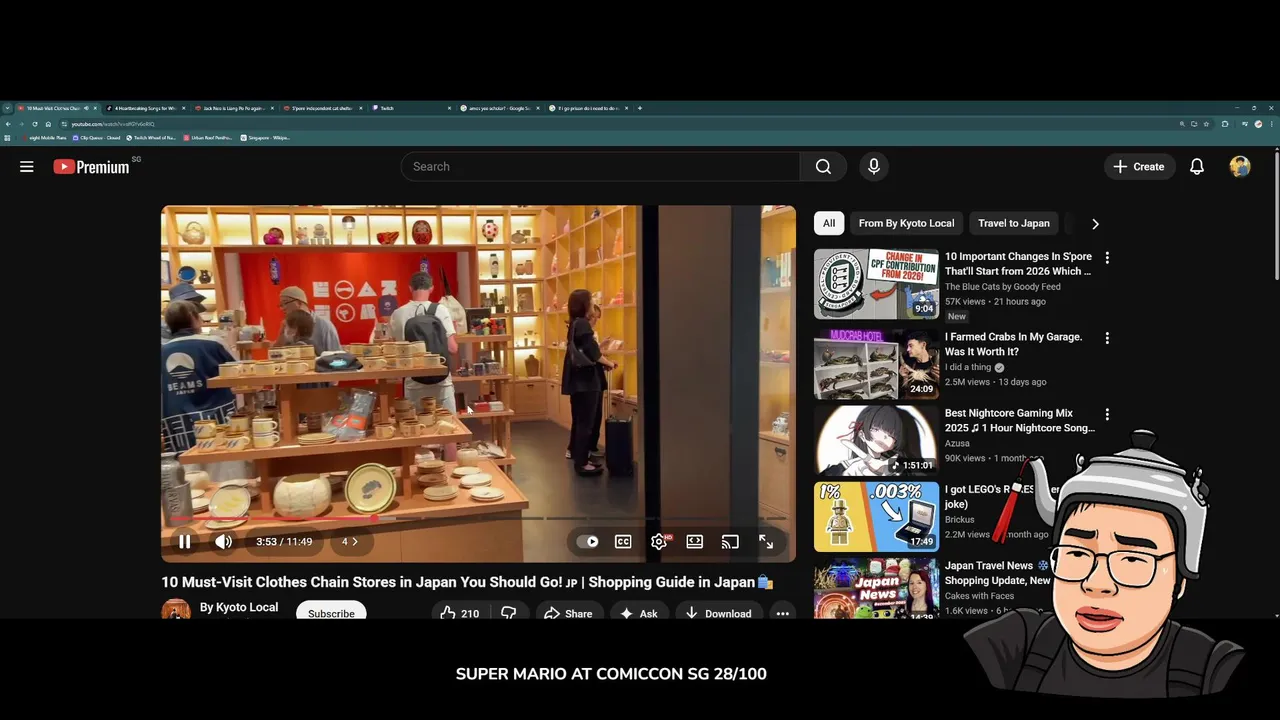Pause the playing video

[185, 542]
